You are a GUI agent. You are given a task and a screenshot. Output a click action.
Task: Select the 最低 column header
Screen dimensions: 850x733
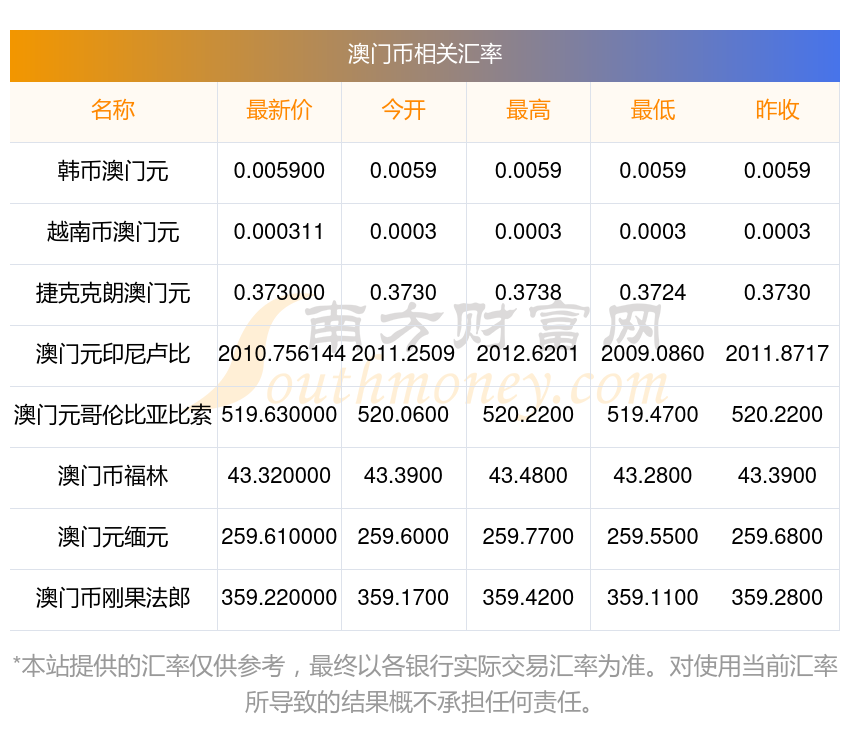click(x=653, y=110)
